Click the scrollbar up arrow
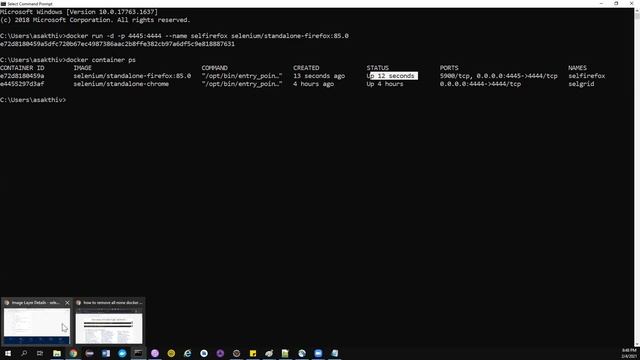Viewport: 640px width, 360px height. pyautogui.click(x=637, y=11)
